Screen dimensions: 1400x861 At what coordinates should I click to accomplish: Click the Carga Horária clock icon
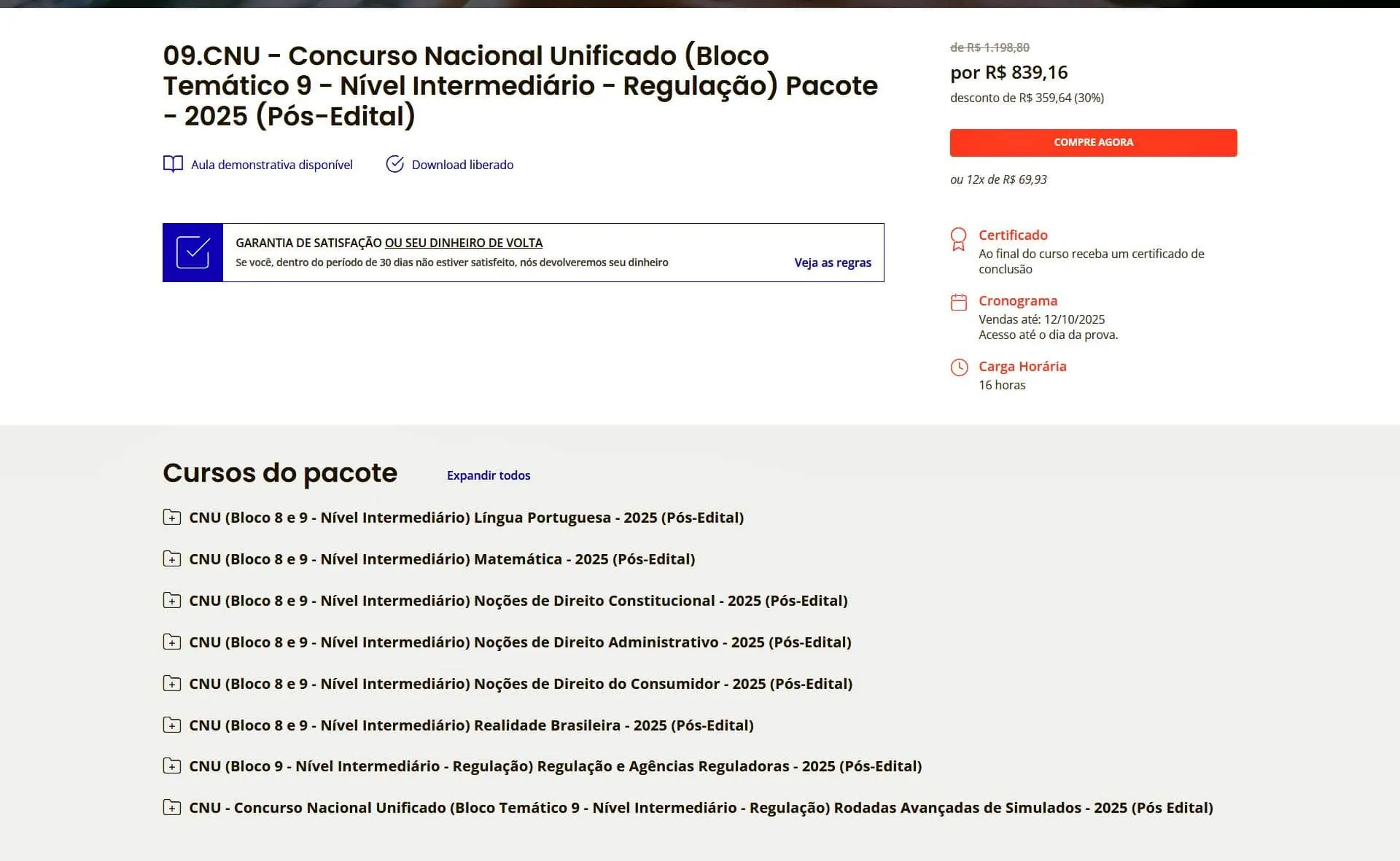959,367
